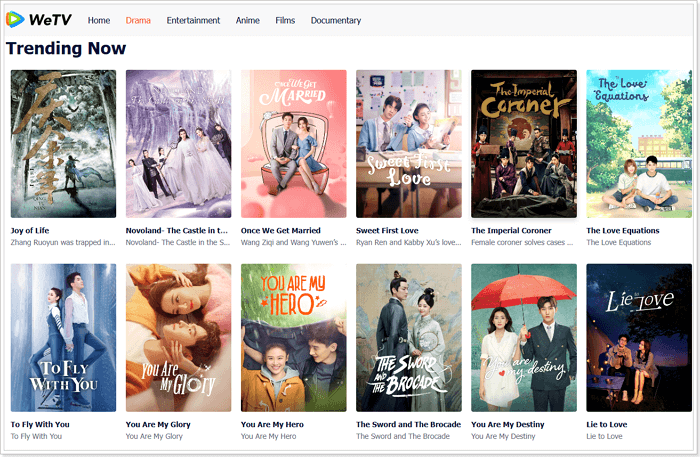Click the Once We Get Married poster

point(293,143)
